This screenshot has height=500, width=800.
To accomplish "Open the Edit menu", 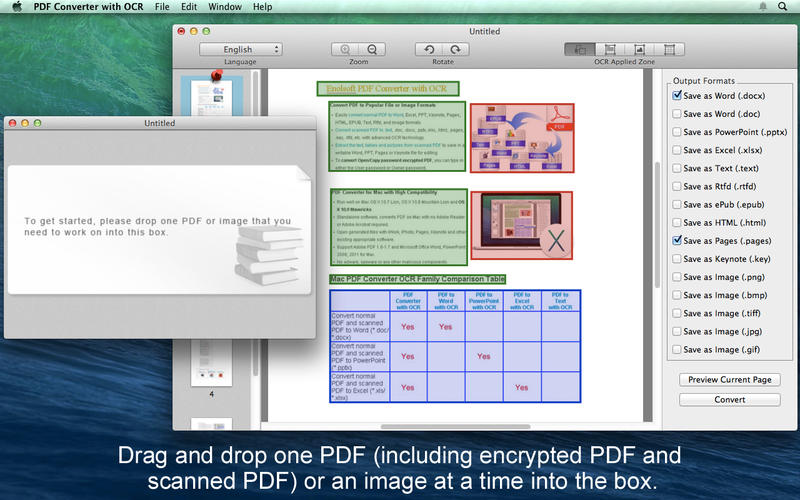I will click(x=189, y=7).
